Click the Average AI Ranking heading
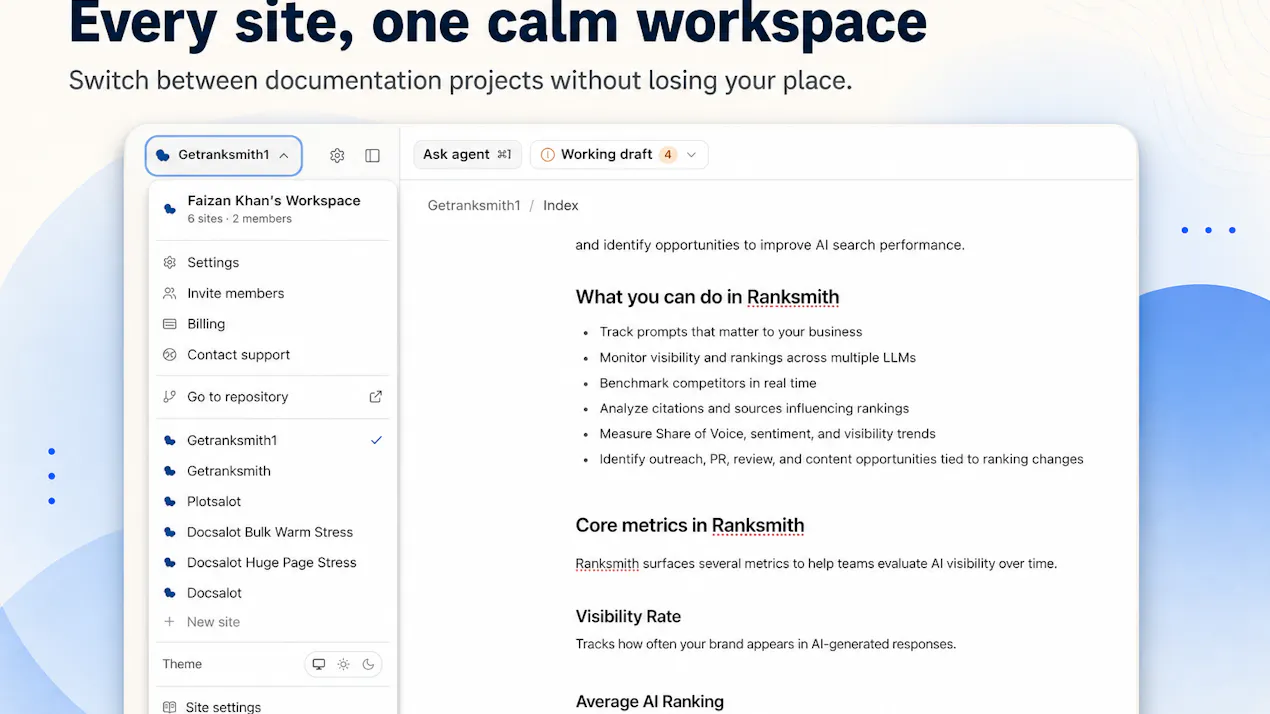The image size is (1270, 714). point(649,702)
